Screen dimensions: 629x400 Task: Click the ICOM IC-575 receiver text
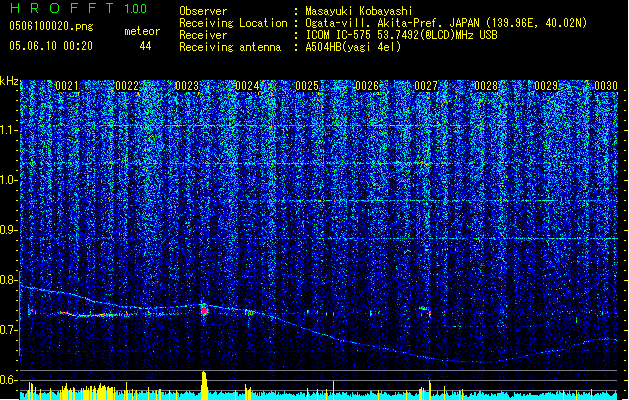401,35
